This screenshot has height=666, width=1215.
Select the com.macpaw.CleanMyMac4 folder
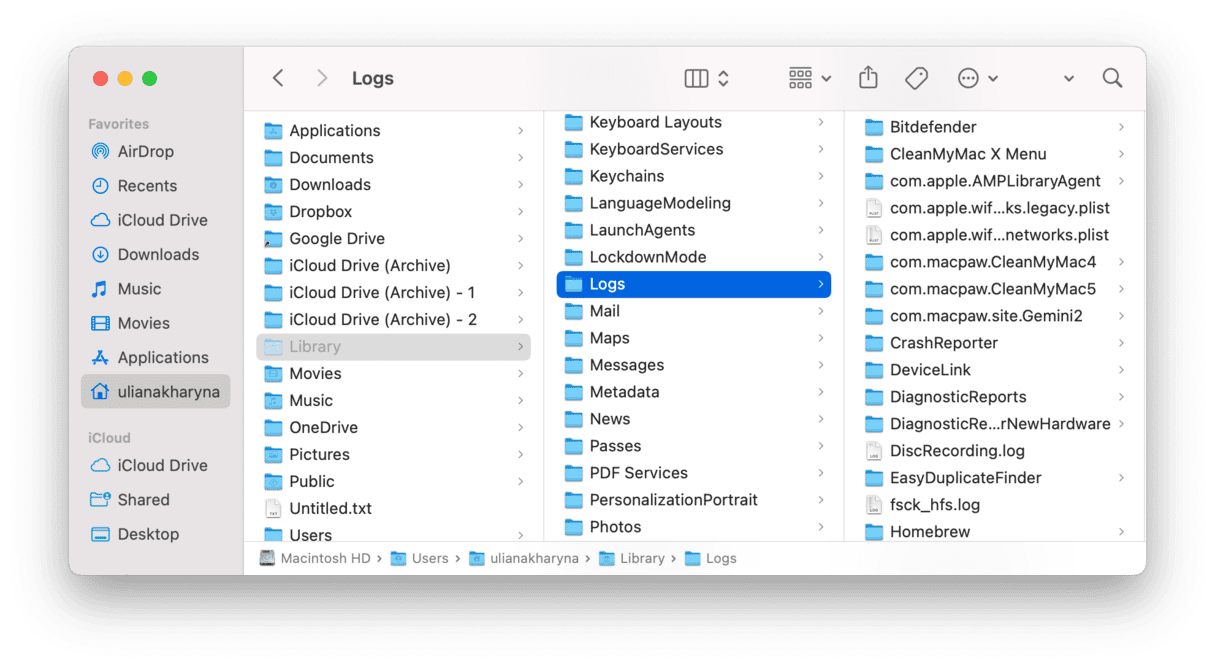[994, 262]
